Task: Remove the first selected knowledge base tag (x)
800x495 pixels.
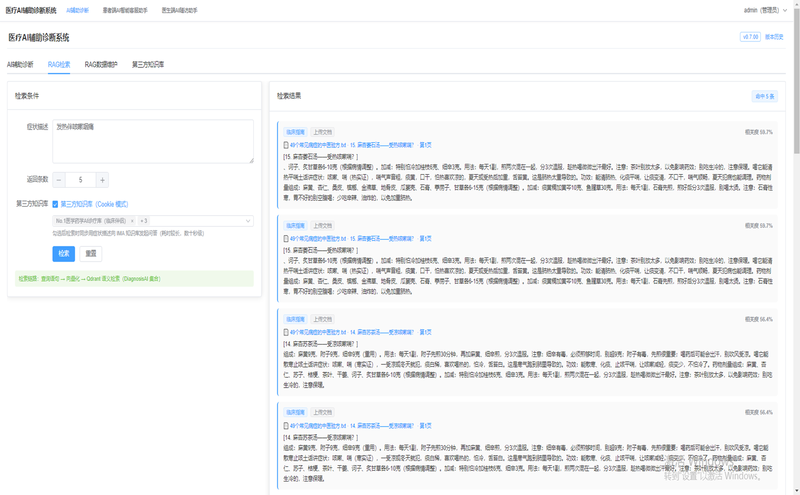Action: [x=132, y=221]
